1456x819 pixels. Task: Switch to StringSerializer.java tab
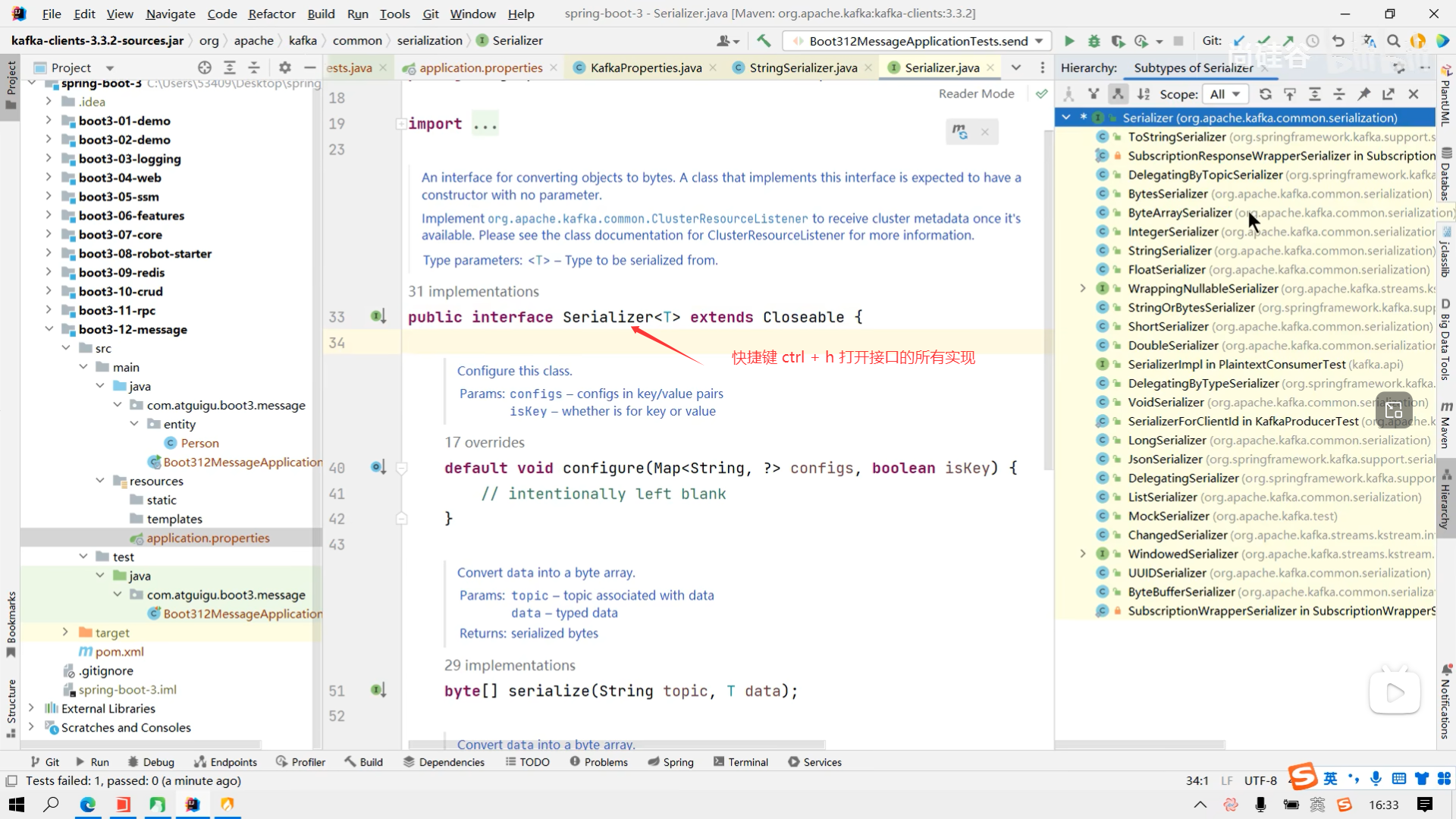click(x=803, y=67)
